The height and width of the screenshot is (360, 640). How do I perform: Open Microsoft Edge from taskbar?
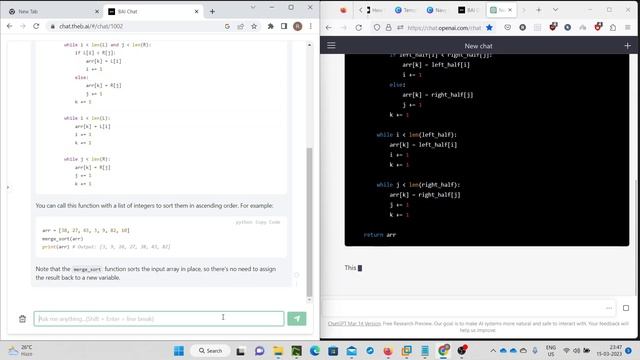click(315, 351)
